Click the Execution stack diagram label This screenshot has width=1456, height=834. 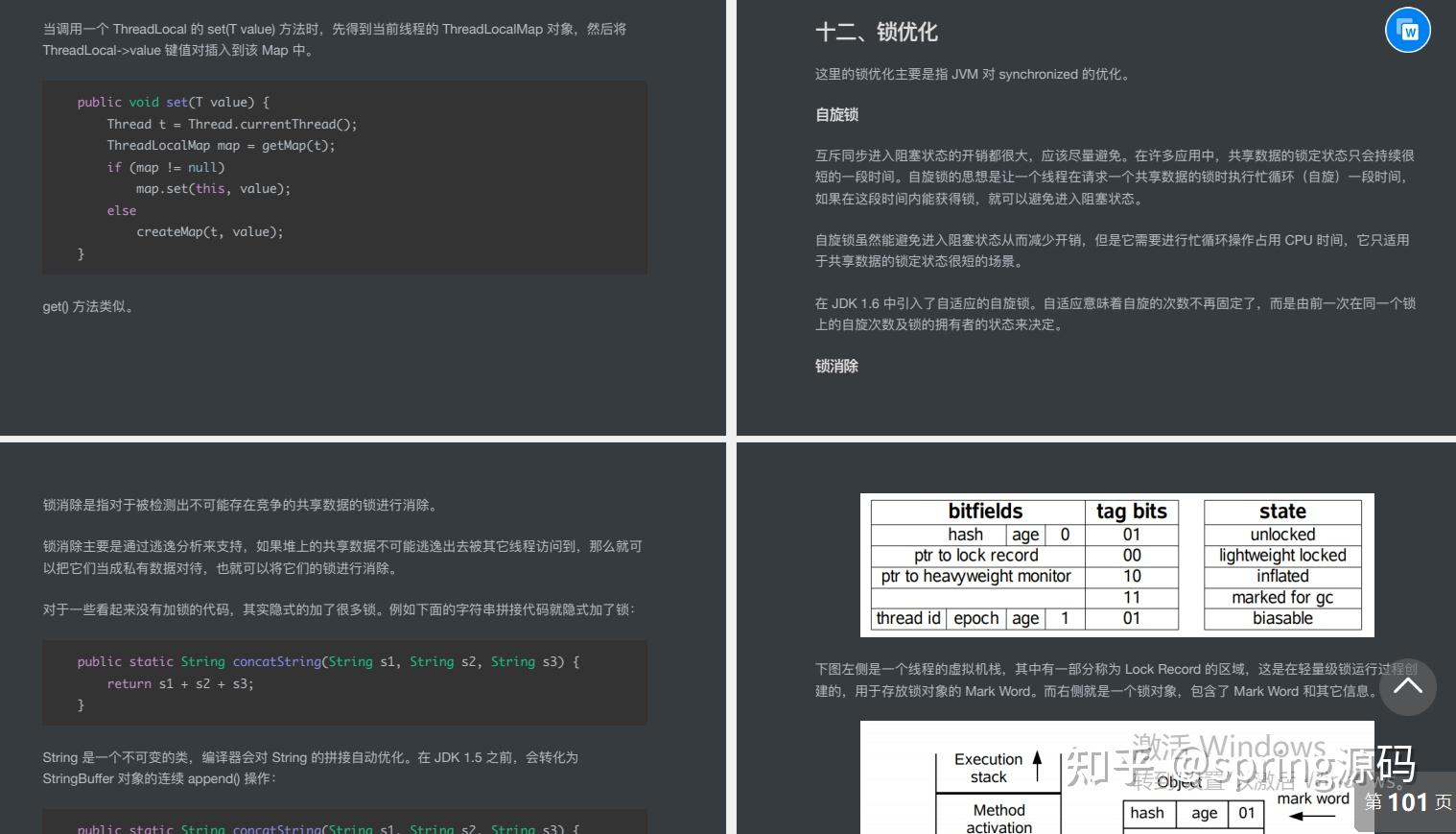click(x=988, y=768)
